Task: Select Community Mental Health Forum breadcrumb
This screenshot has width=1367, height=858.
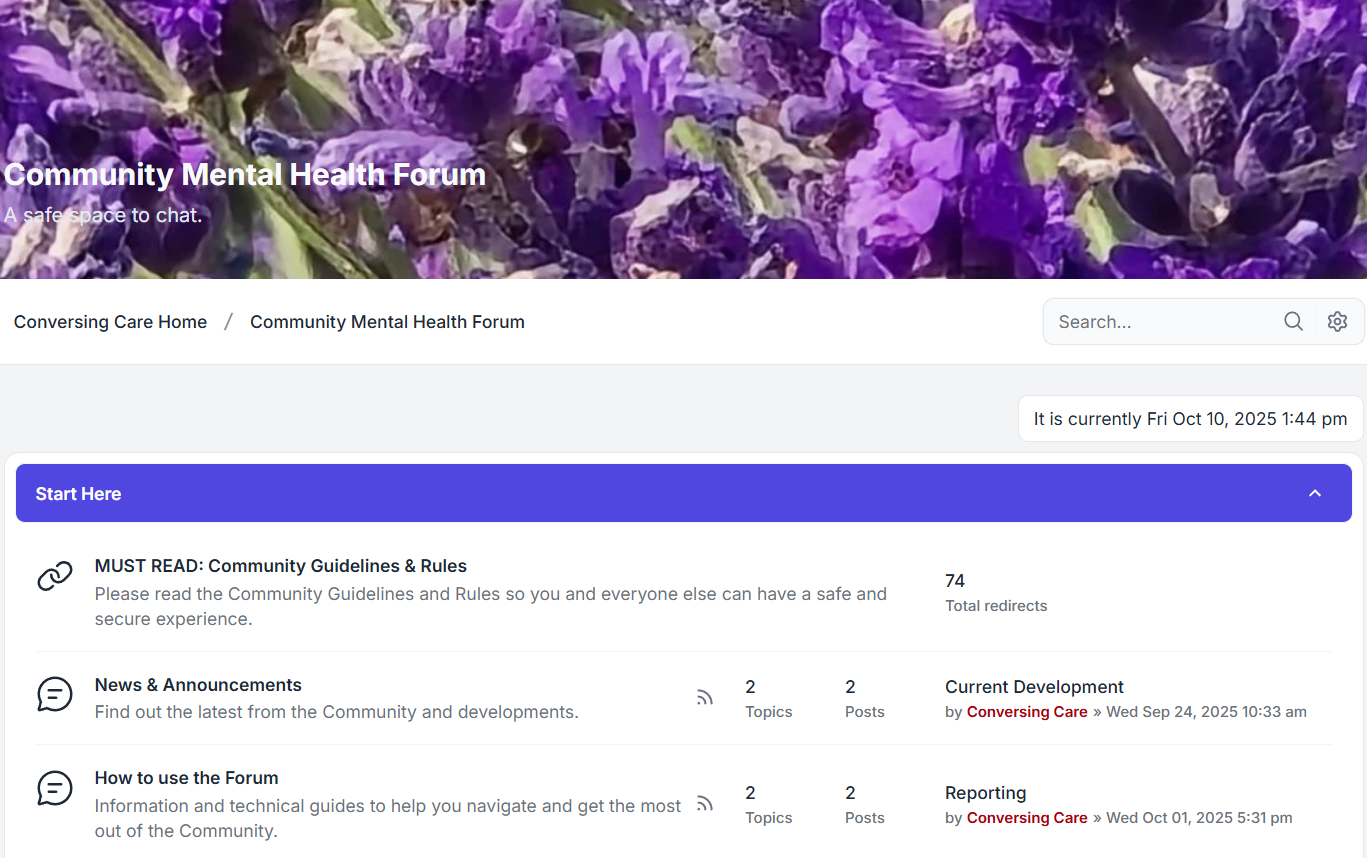Action: point(387,322)
